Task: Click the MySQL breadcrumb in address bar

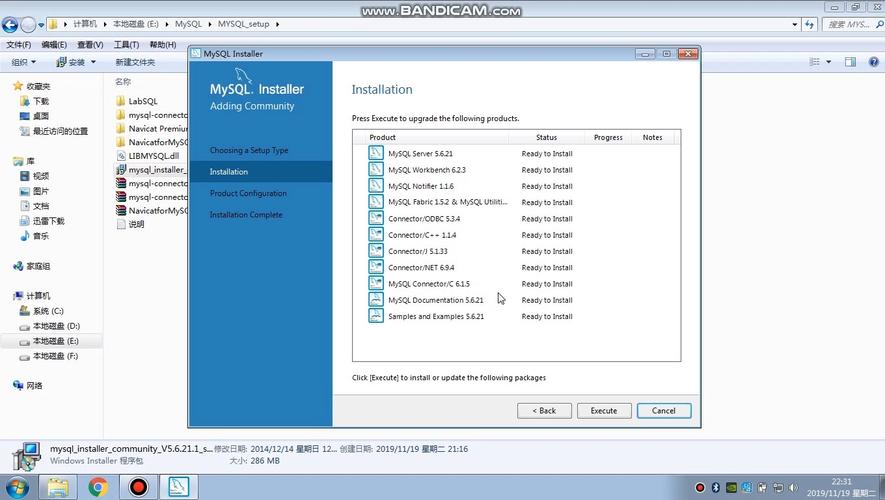Action: tap(188, 24)
